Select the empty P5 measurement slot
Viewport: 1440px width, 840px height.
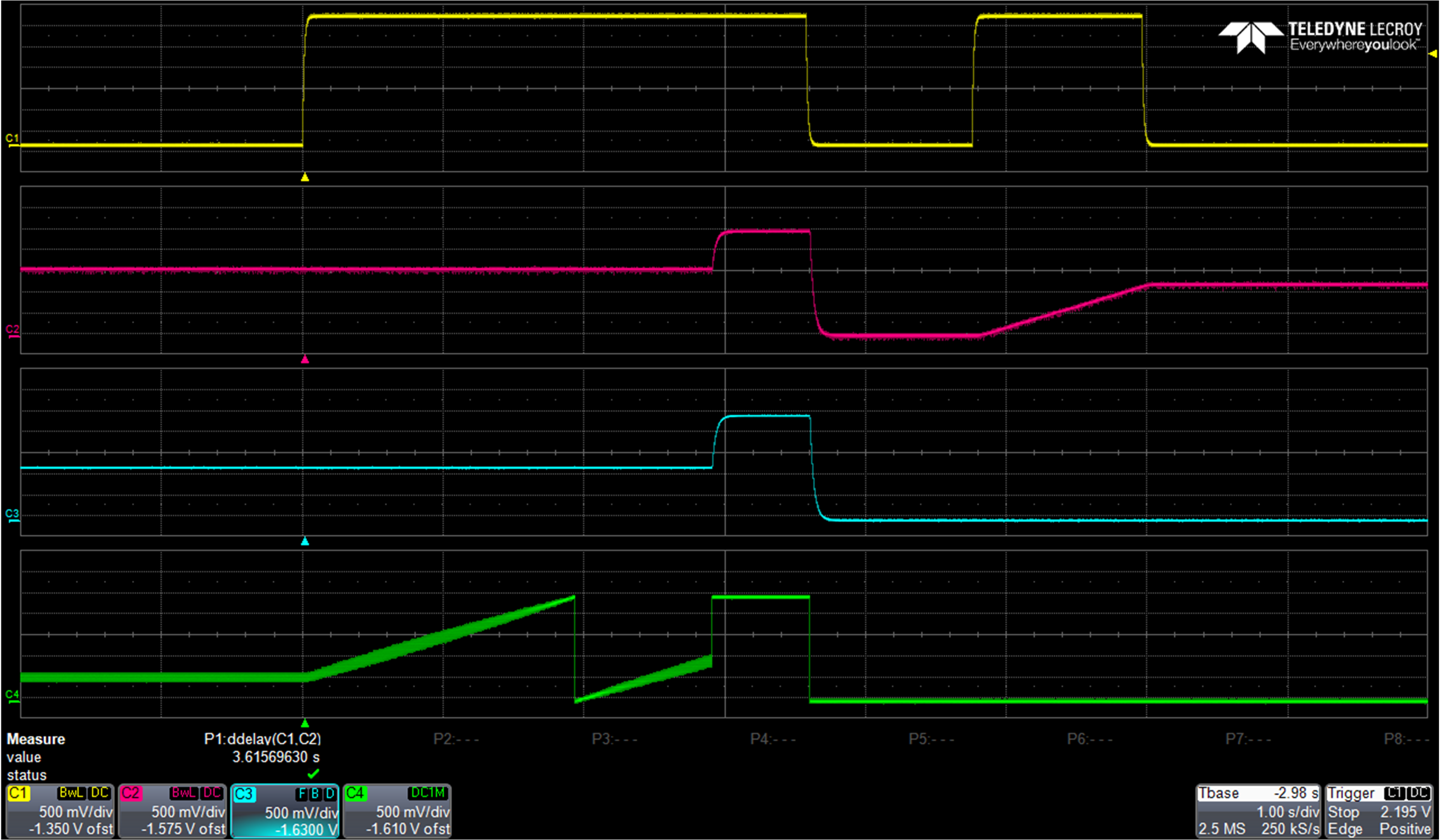[931, 739]
